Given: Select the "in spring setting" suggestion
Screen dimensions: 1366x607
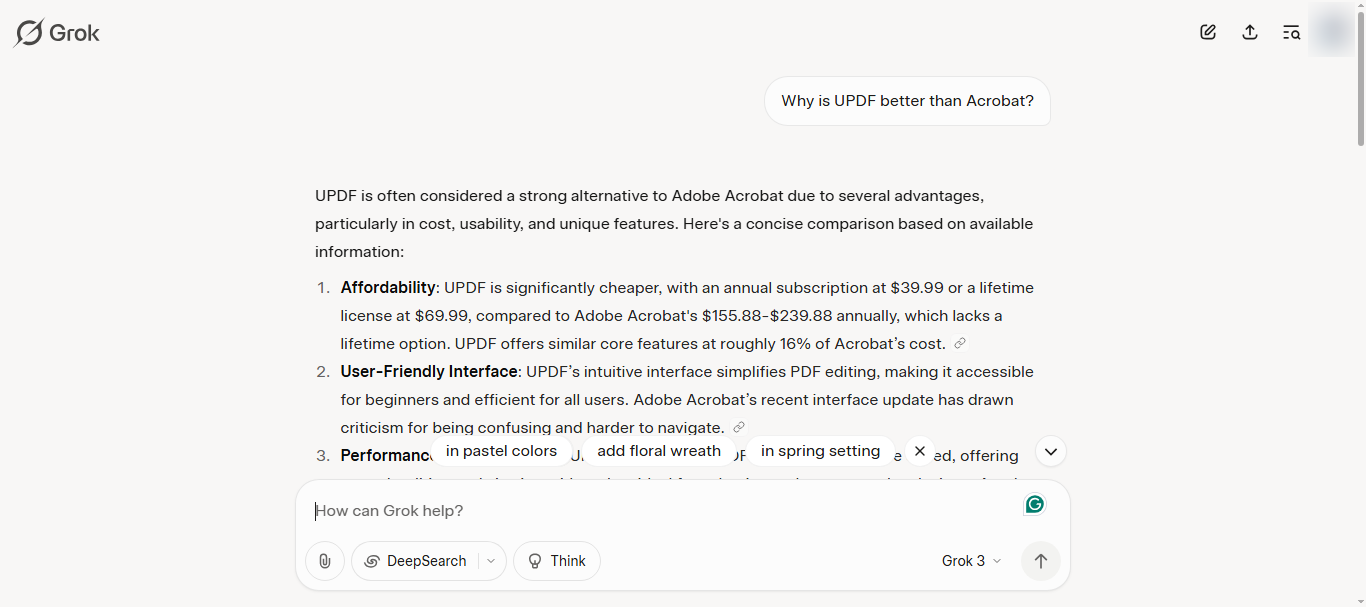Looking at the screenshot, I should pos(820,451).
